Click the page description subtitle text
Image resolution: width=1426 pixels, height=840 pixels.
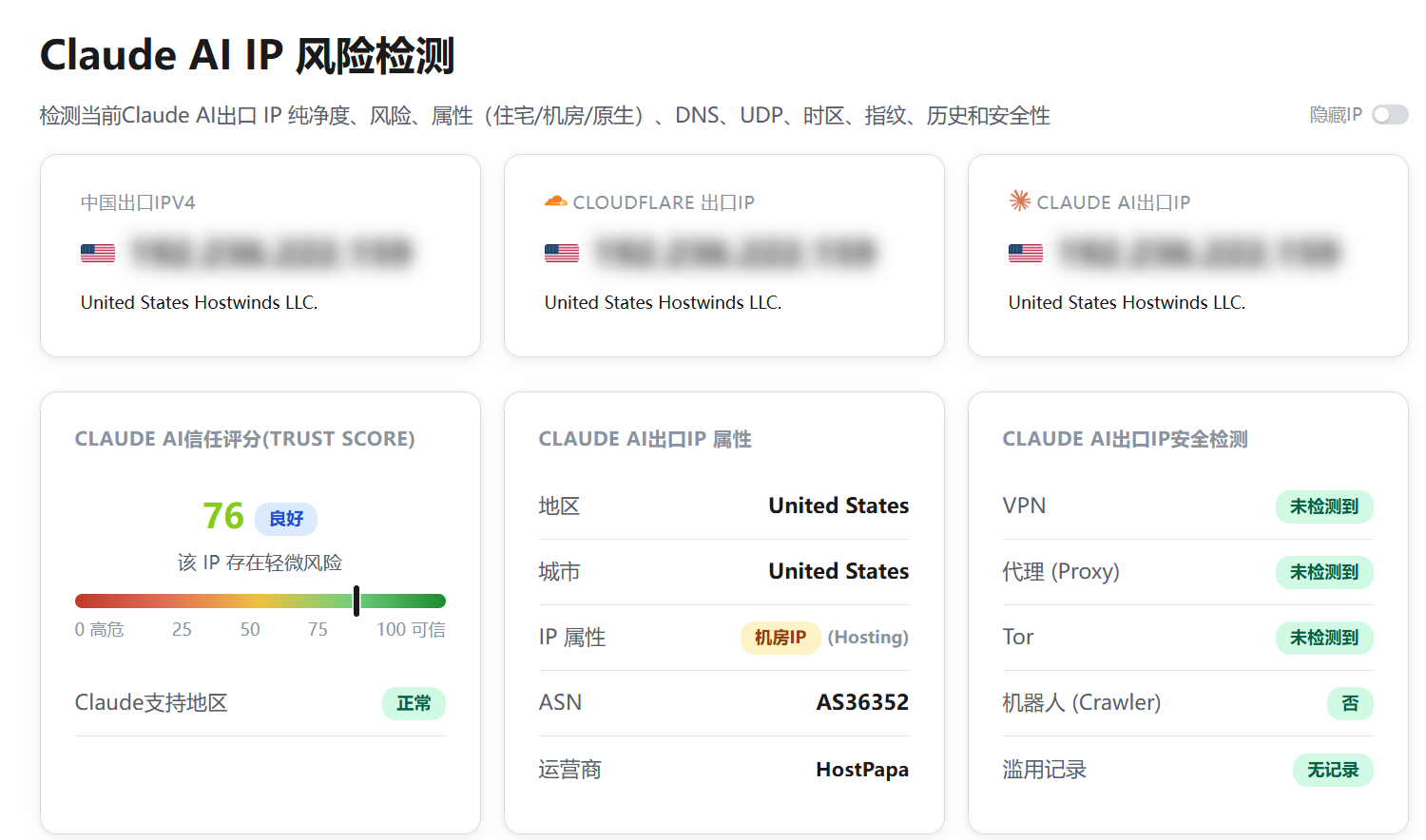[545, 116]
